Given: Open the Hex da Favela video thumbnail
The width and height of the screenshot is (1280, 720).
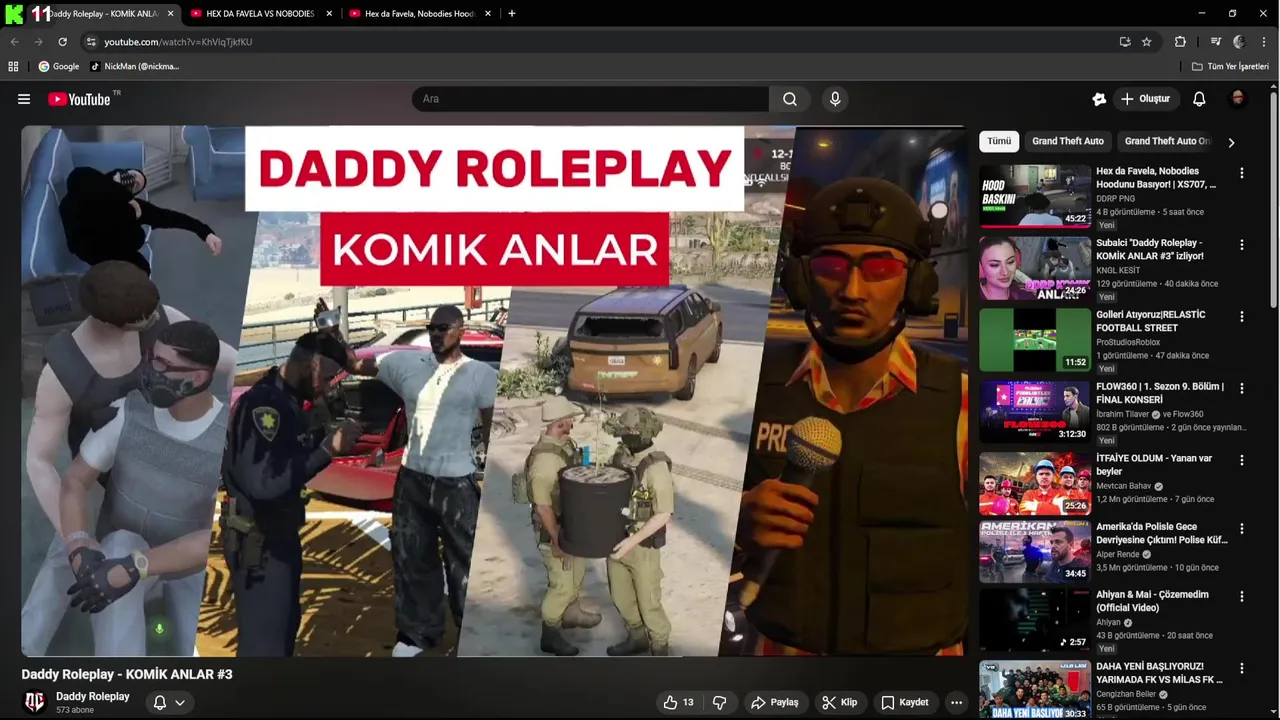Looking at the screenshot, I should (x=1035, y=196).
